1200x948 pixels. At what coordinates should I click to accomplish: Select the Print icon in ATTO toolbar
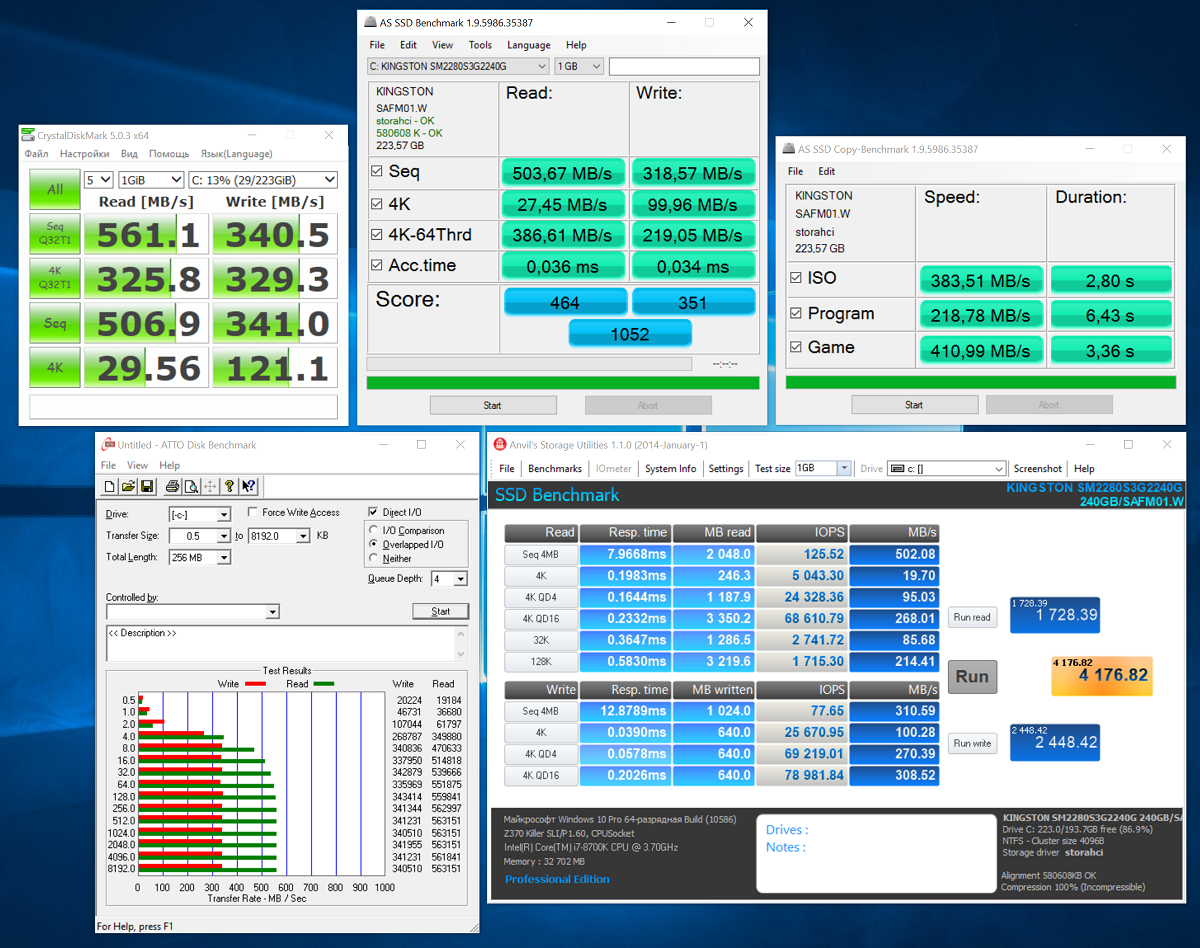coord(174,486)
